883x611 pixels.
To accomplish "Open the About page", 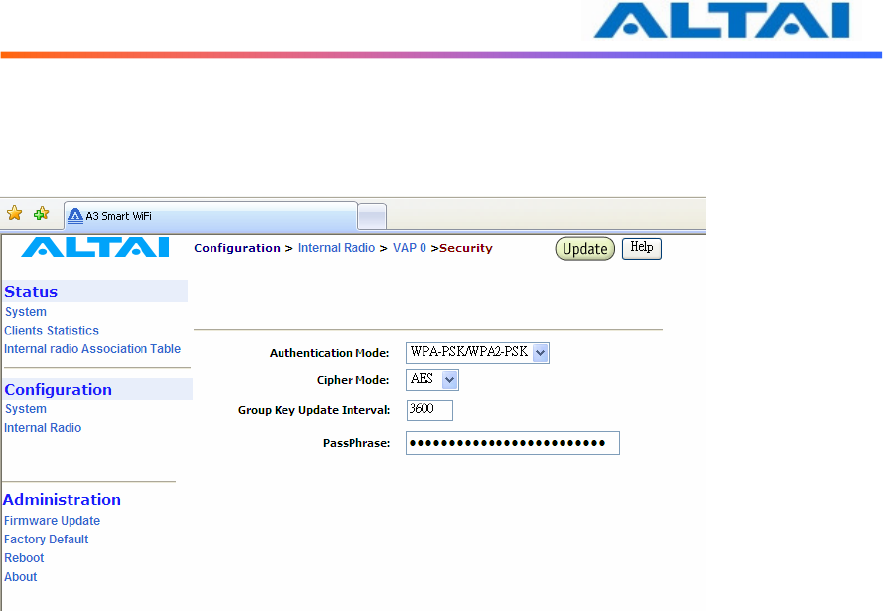I will 21,577.
